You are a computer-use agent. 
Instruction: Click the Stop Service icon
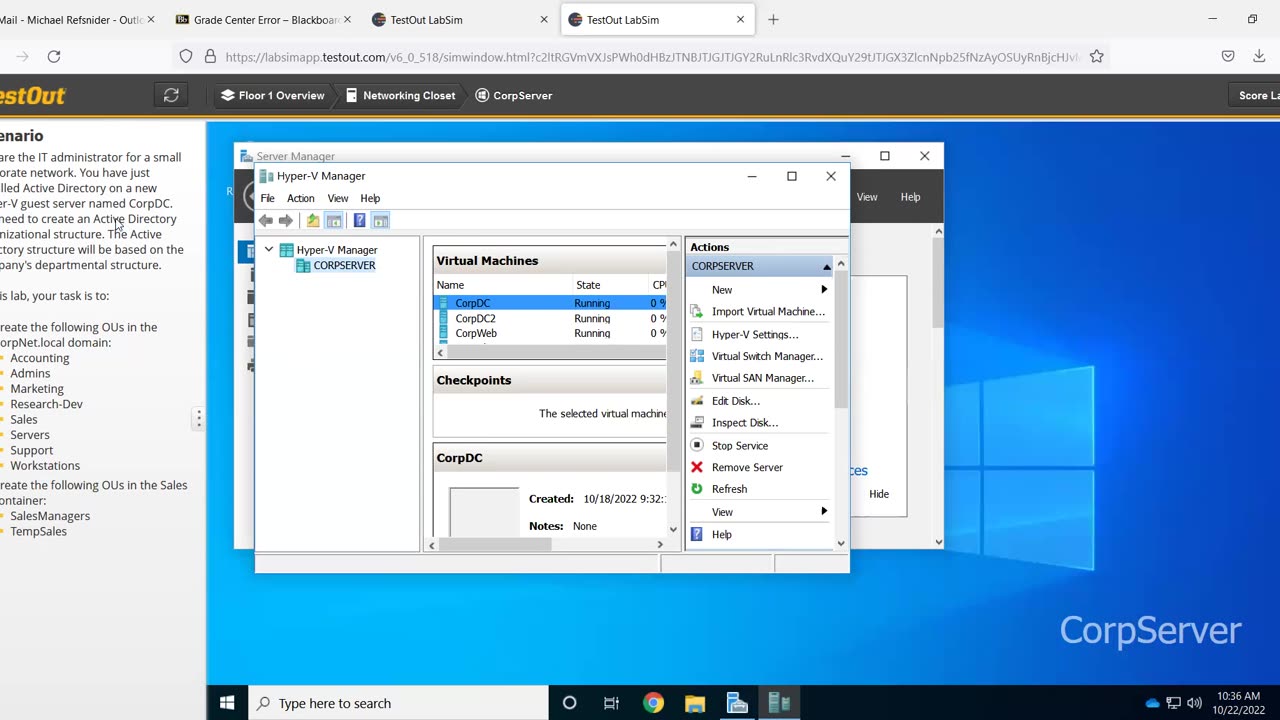697,445
